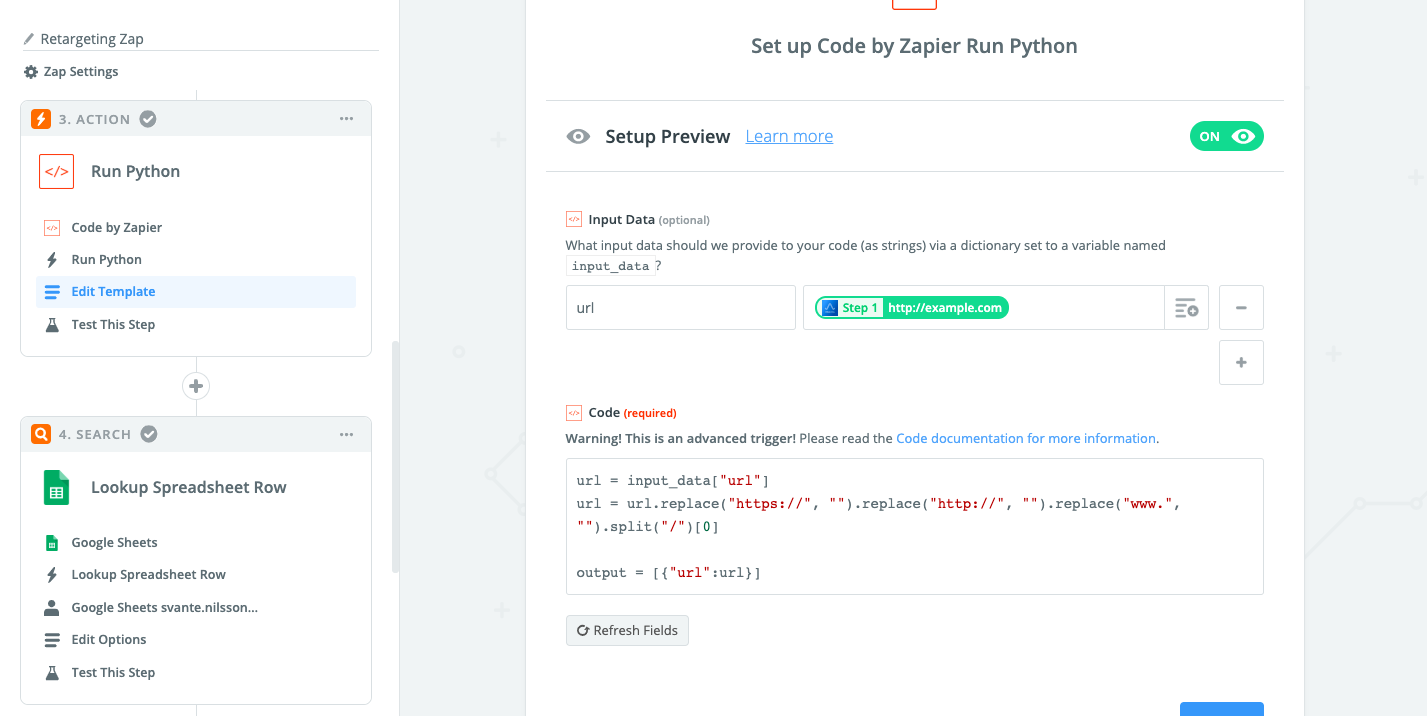Open the insert fields list icon
Image resolution: width=1427 pixels, height=716 pixels.
1186,308
